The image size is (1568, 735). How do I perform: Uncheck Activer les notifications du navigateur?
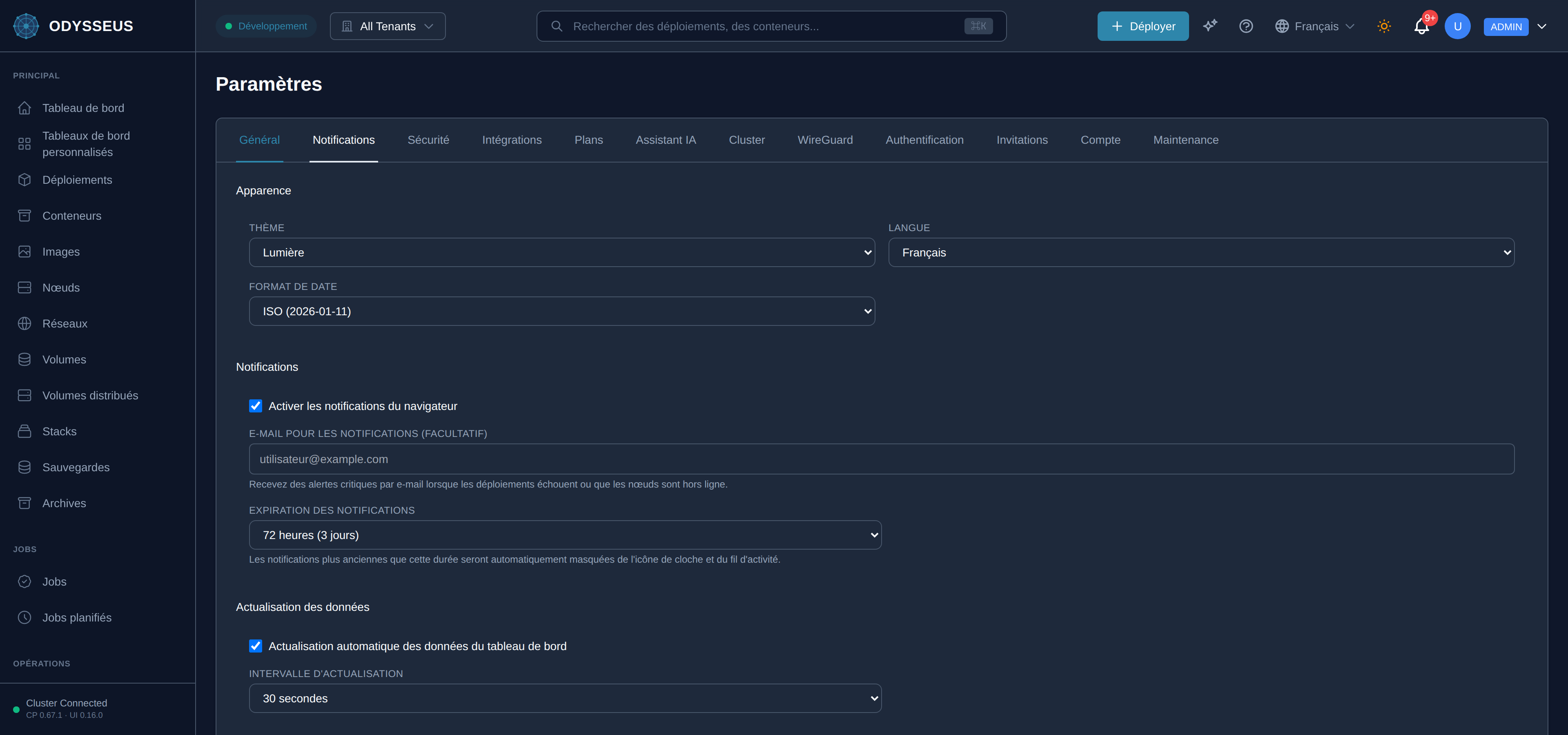pos(256,406)
